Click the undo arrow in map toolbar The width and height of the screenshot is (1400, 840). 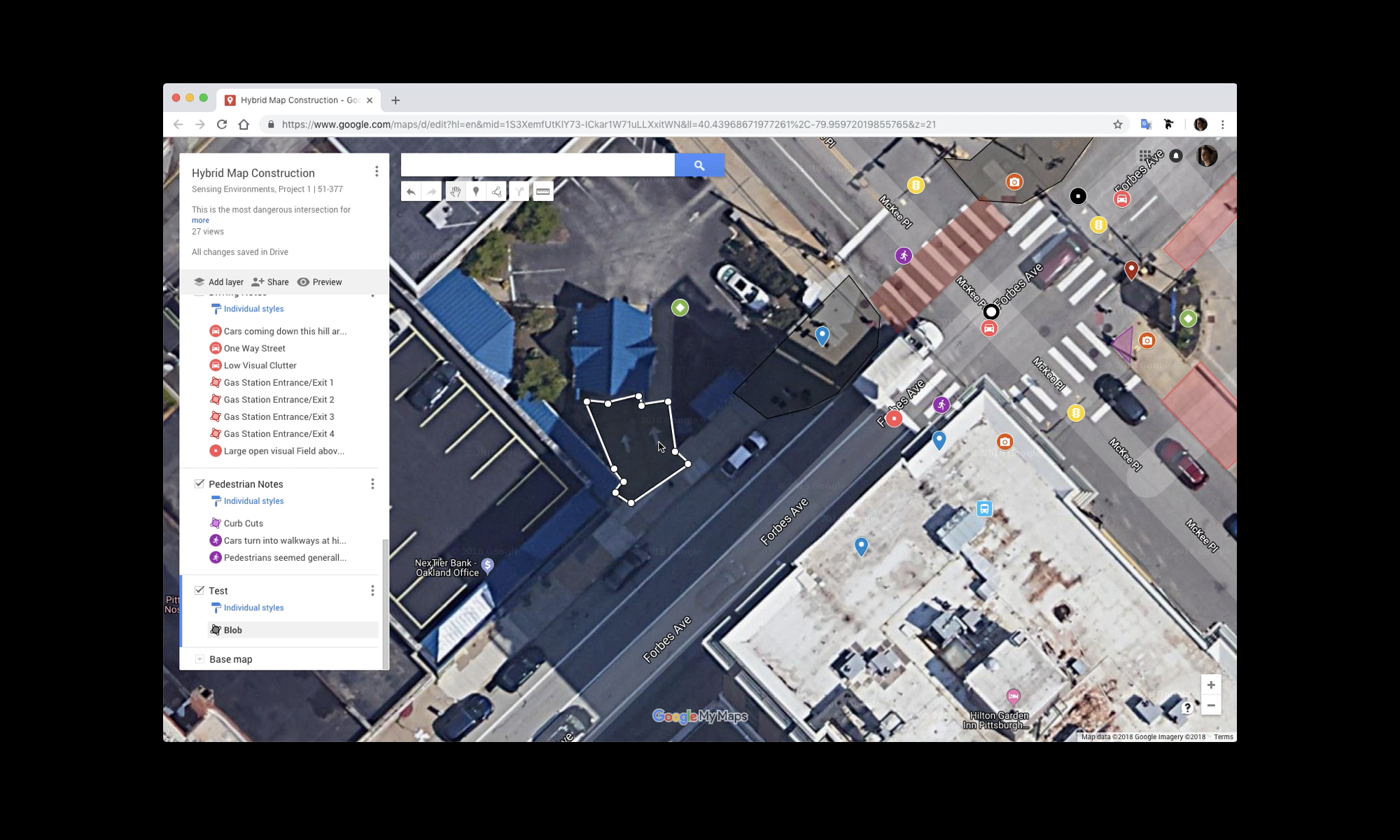(411, 192)
